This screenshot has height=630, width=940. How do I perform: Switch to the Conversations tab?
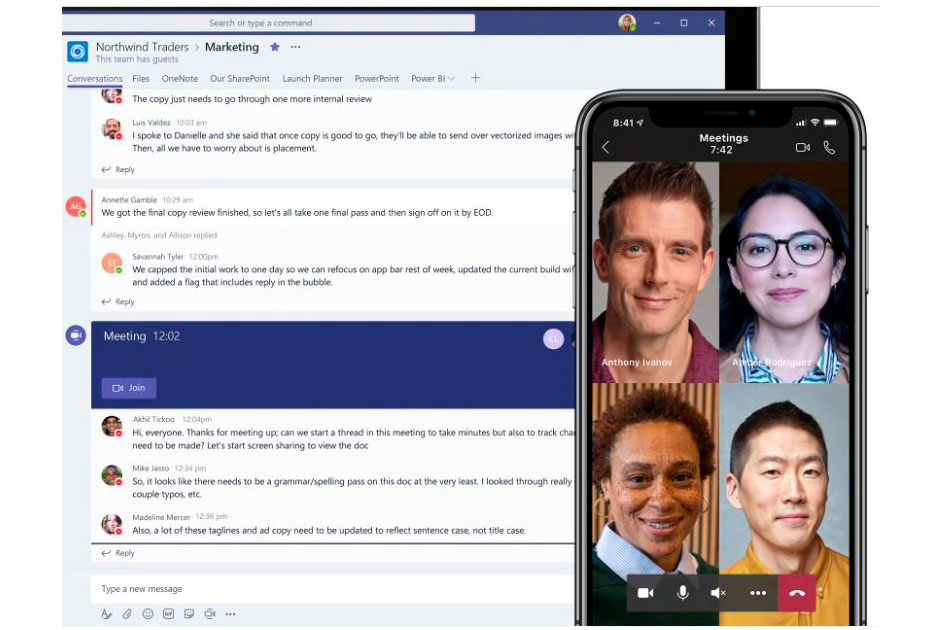click(x=95, y=79)
